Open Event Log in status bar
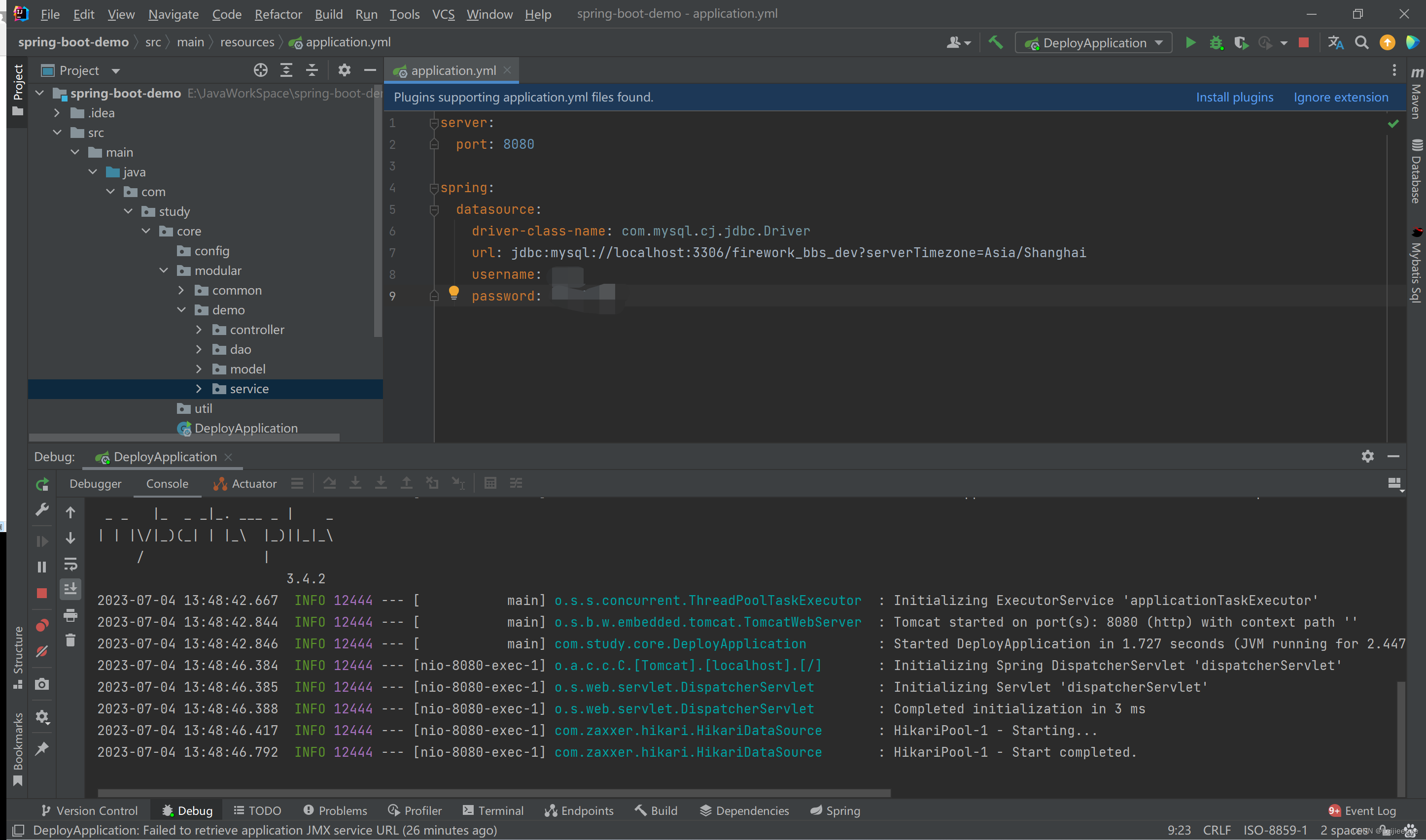 1362,810
